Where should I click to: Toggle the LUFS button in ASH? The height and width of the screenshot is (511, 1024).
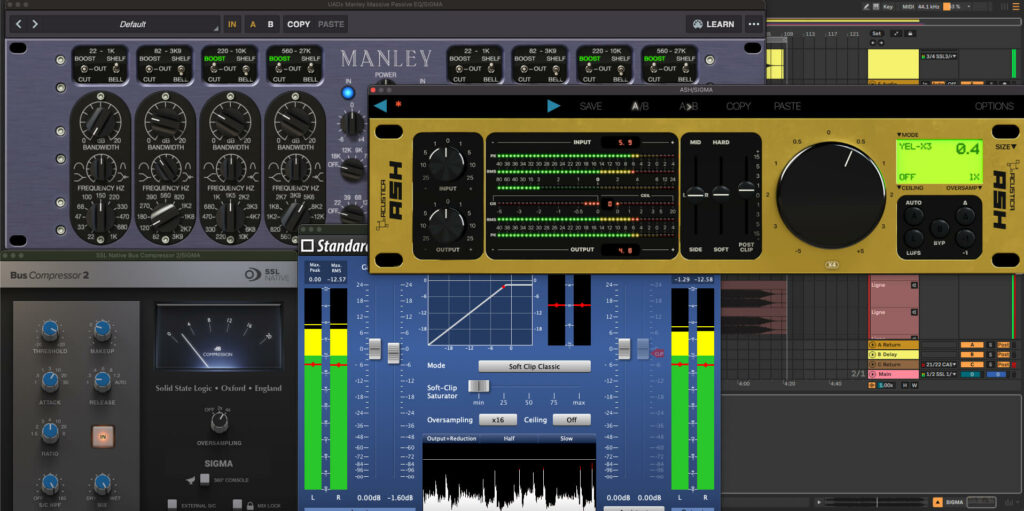tap(914, 238)
